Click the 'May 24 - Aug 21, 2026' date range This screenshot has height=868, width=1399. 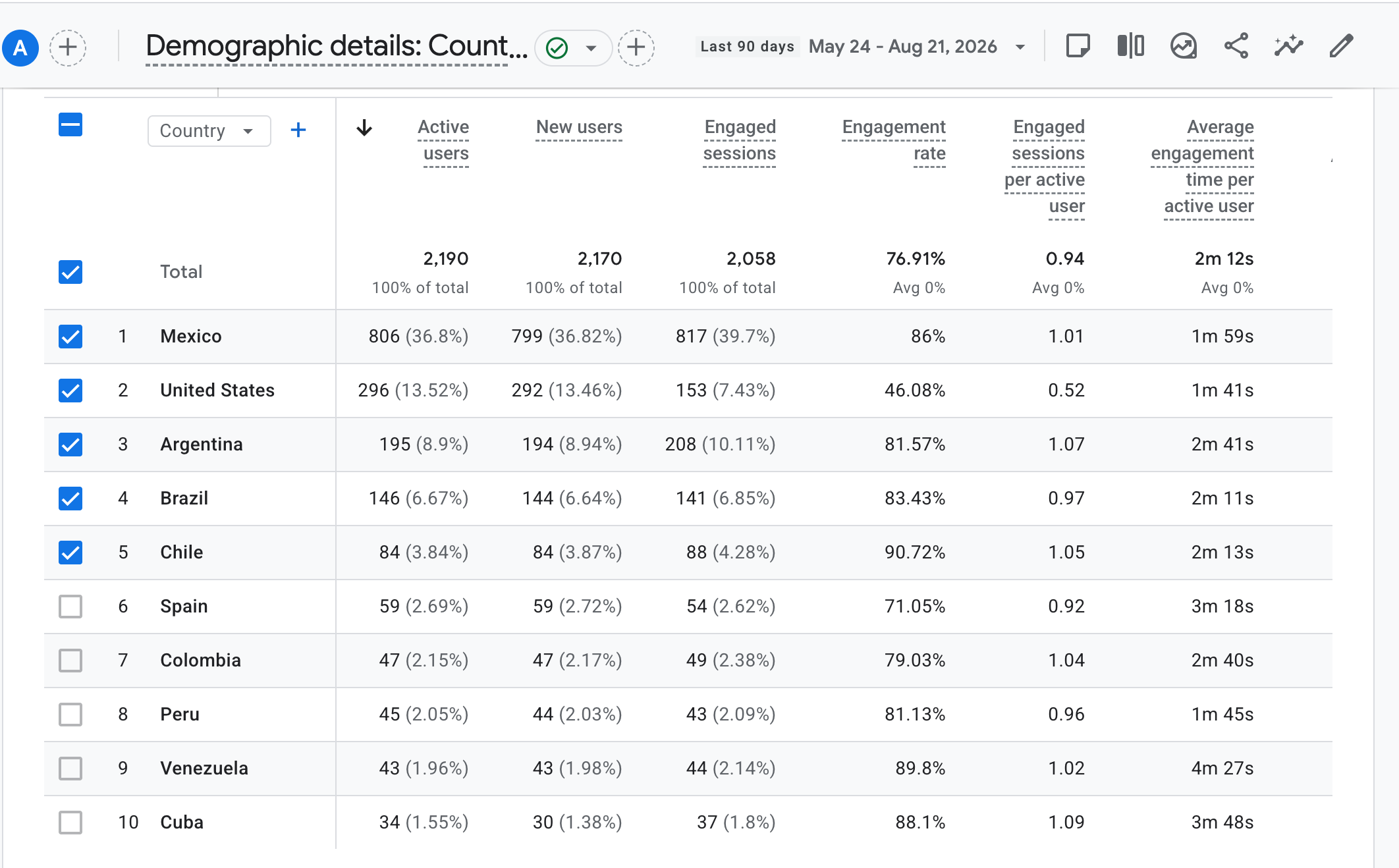click(903, 47)
